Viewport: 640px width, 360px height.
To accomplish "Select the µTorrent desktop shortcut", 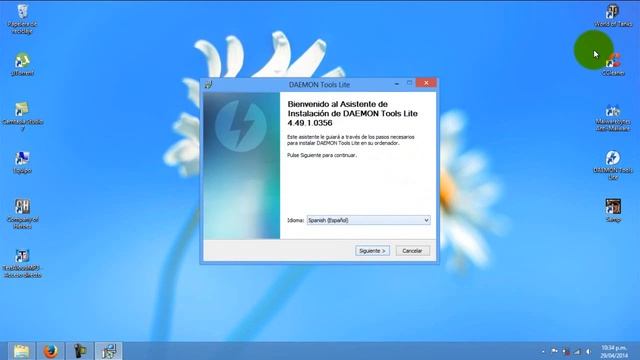I will 22,64.
